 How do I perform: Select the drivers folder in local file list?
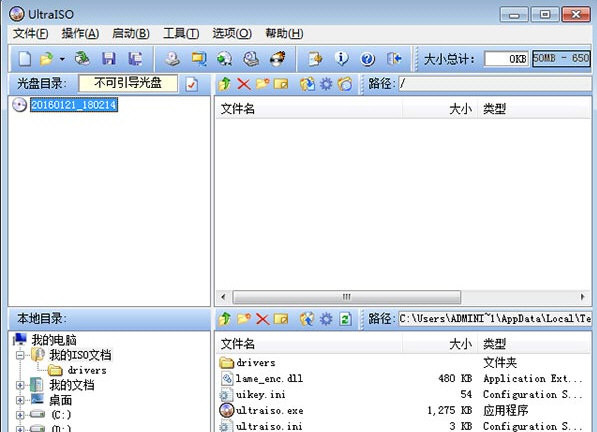(x=255, y=362)
